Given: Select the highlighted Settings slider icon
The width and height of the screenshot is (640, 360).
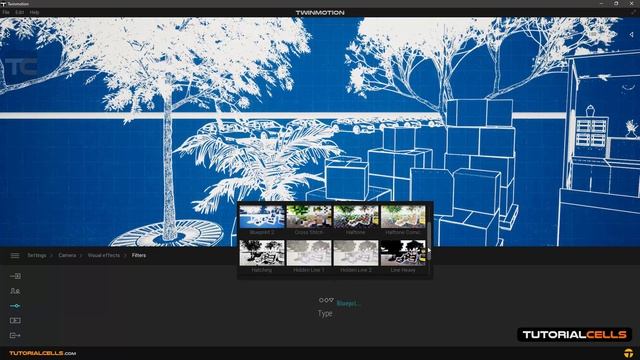Looking at the screenshot, I should 15,306.
